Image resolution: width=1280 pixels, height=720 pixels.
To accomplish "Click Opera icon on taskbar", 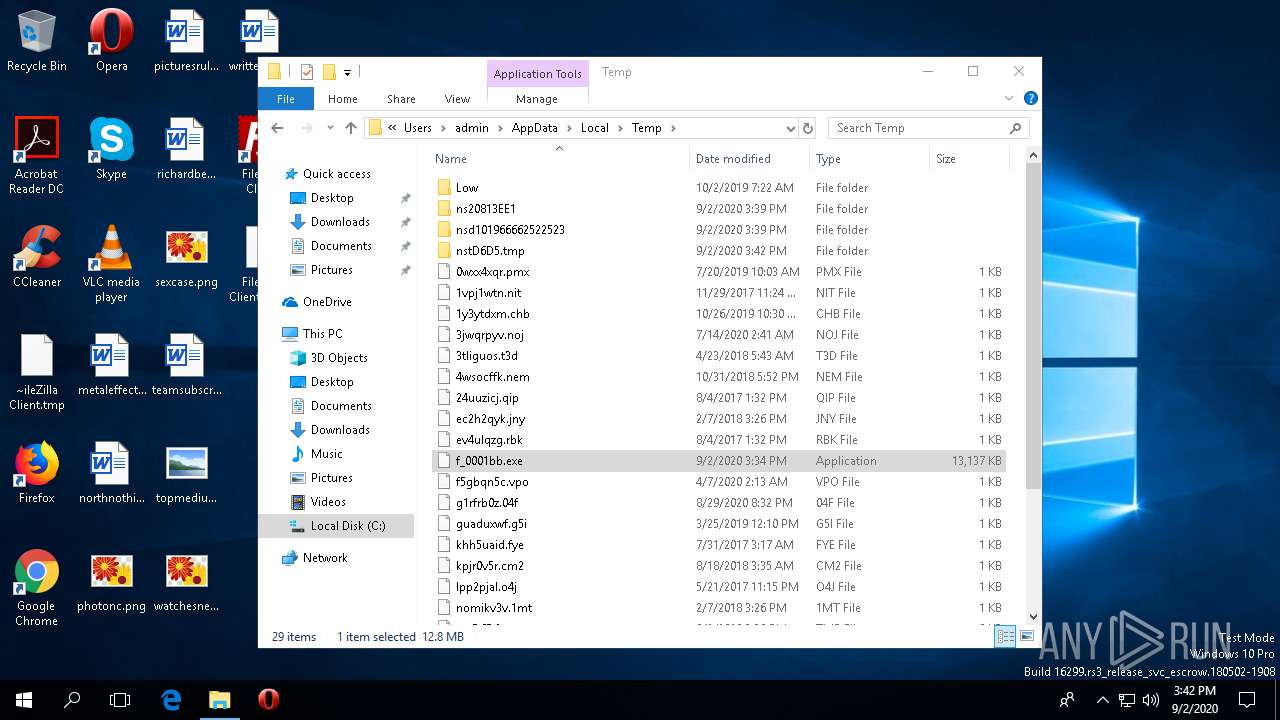I will (x=268, y=700).
